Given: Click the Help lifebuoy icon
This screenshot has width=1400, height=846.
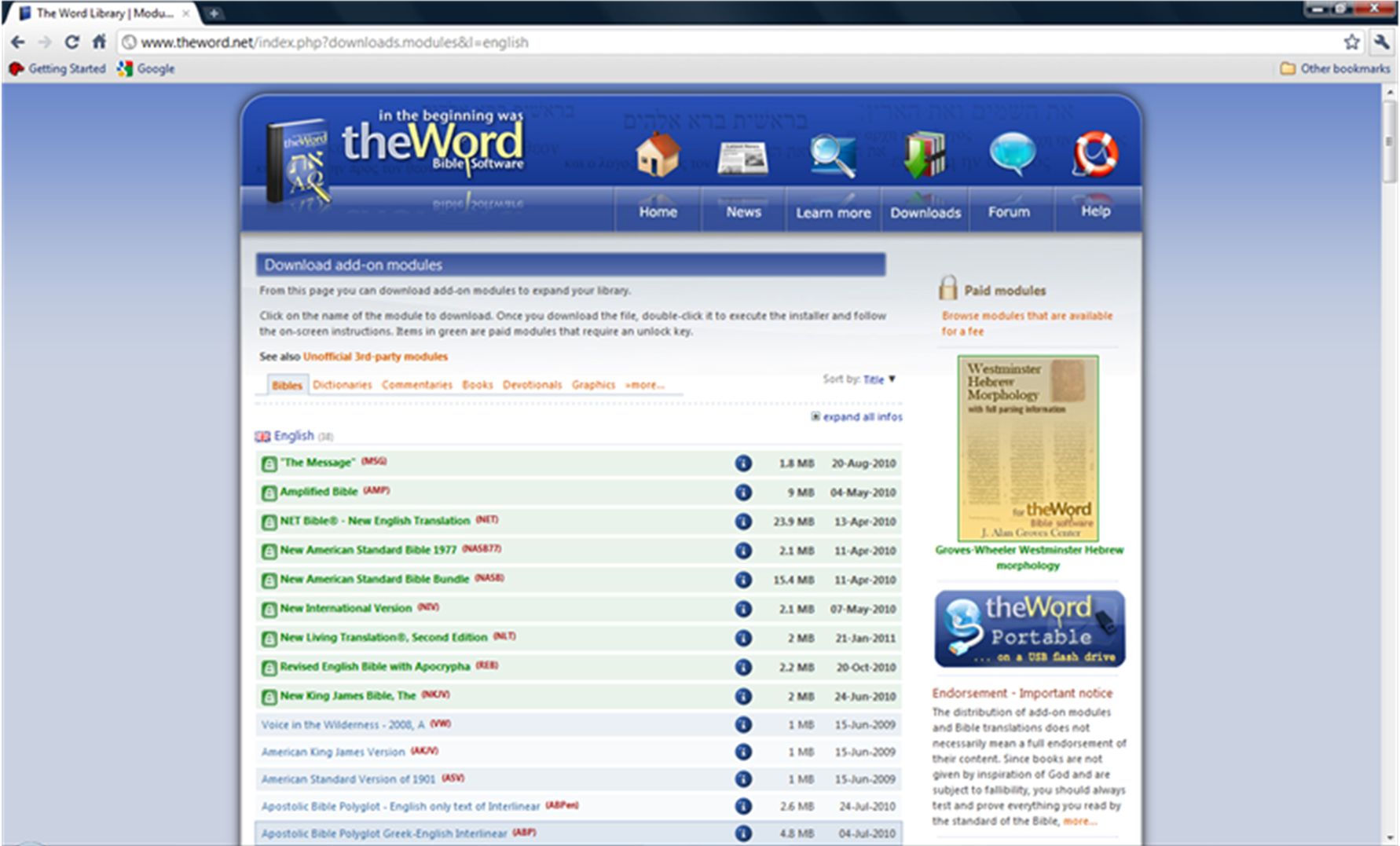Looking at the screenshot, I should 1095,153.
